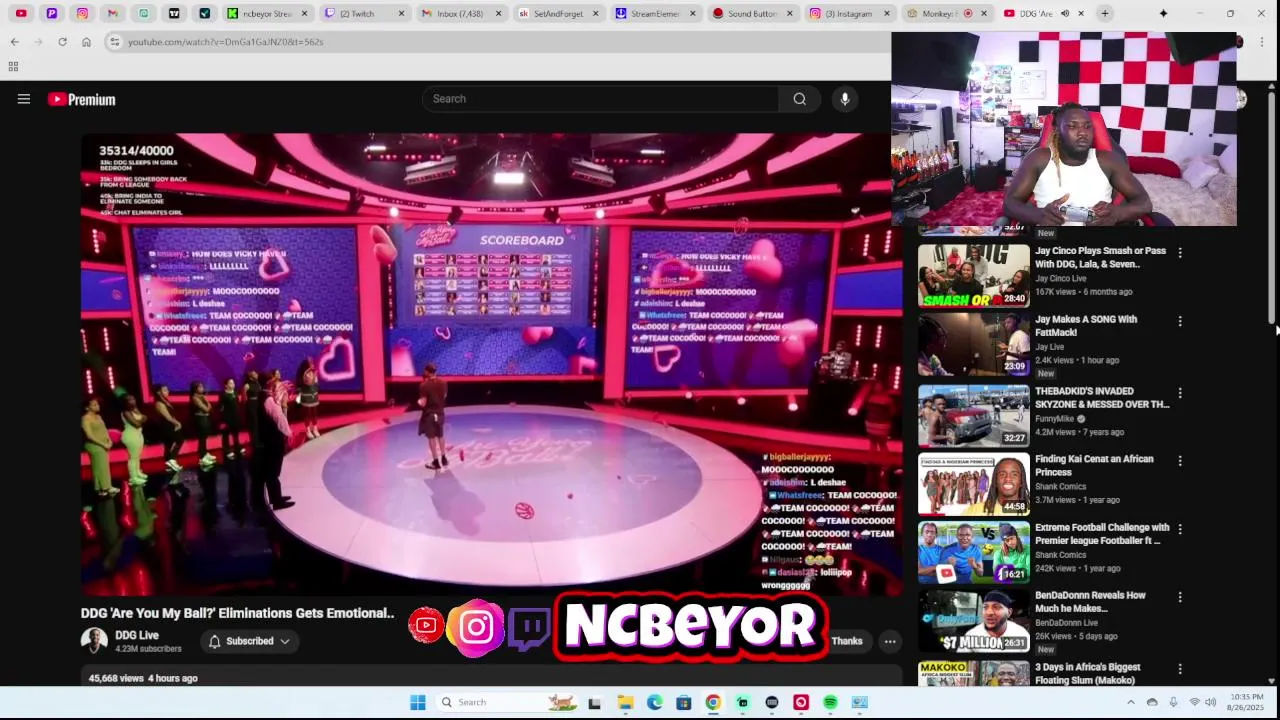Open options menu for THEBADKID'S INVADED SKYZONE
This screenshot has height=720, width=1280.
point(1180,393)
